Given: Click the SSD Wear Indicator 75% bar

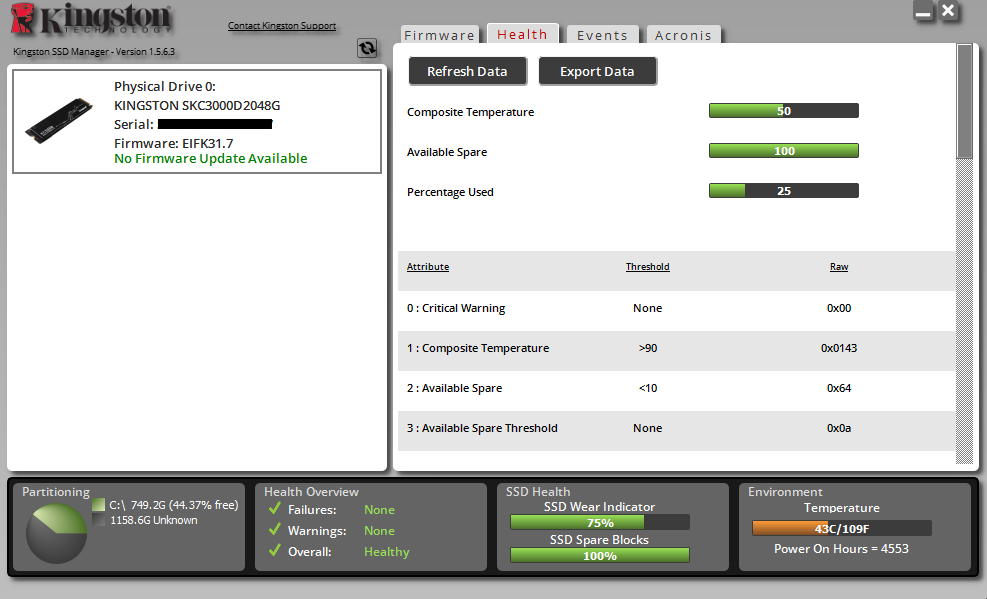Looking at the screenshot, I should (600, 522).
